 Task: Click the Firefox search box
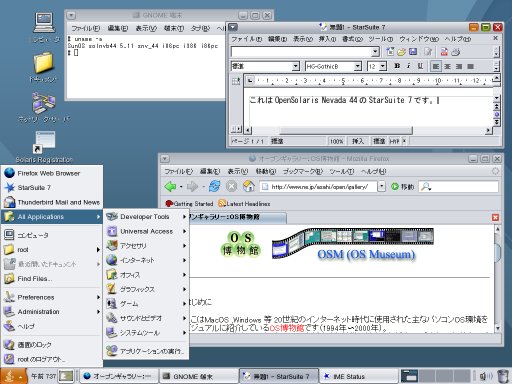click(x=459, y=187)
